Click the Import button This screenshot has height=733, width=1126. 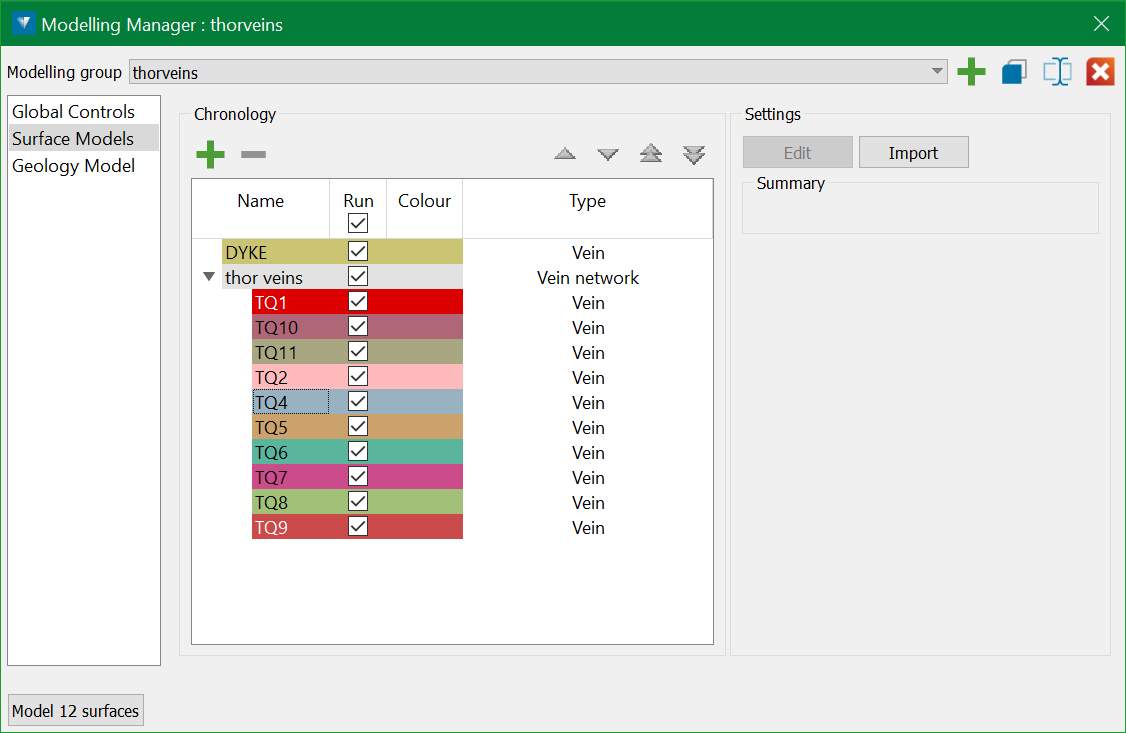[x=913, y=153]
